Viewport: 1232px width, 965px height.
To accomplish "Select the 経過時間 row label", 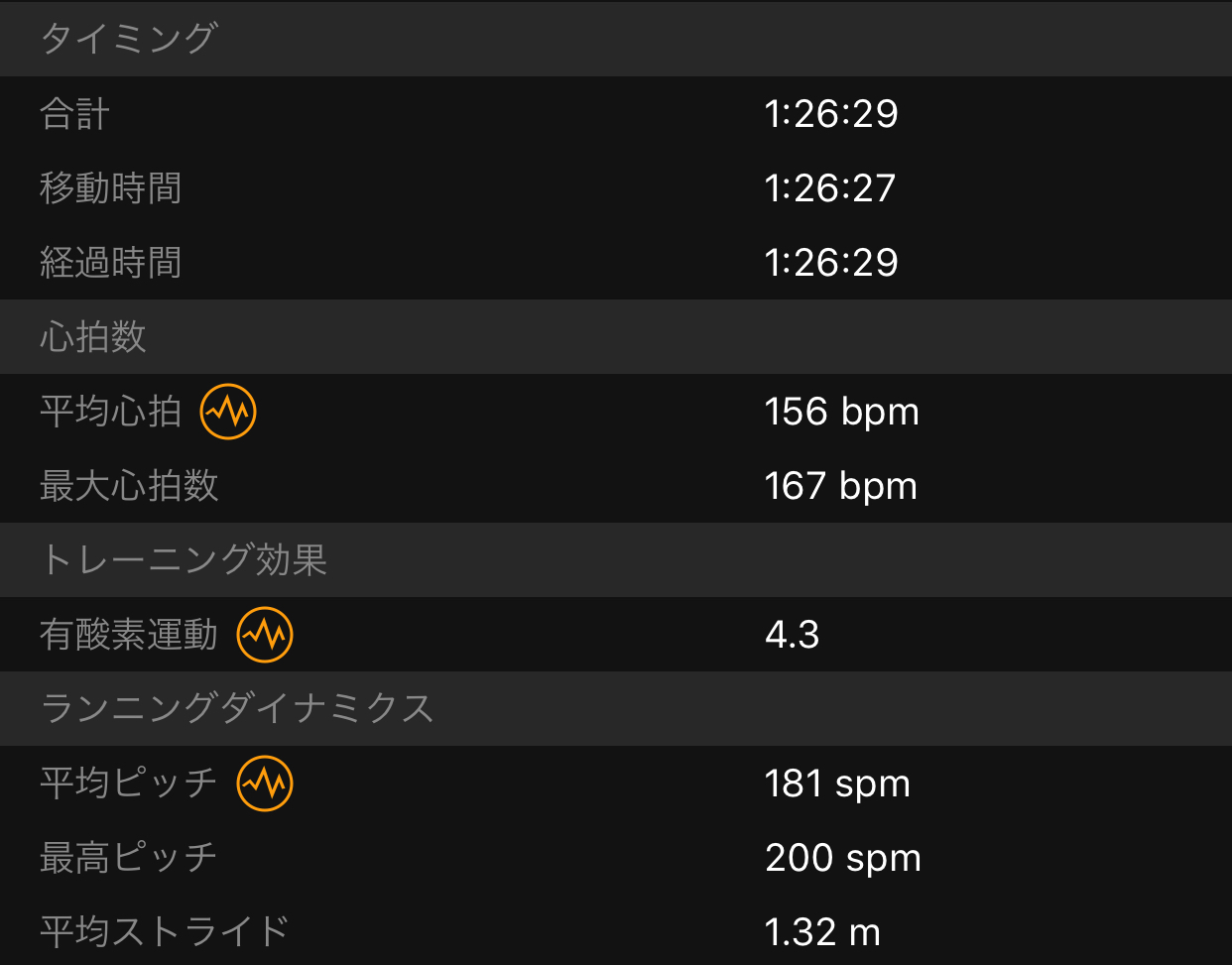I will coord(111,263).
